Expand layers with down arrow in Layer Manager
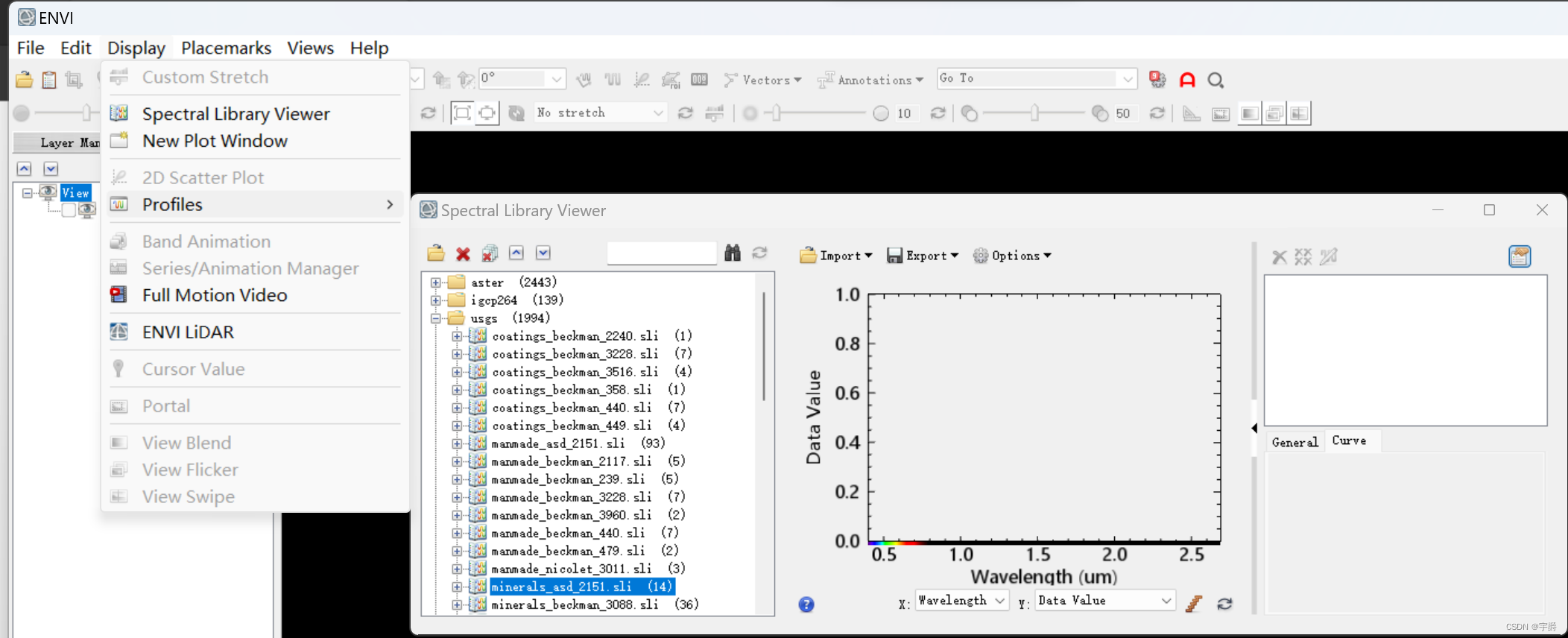1568x638 pixels. [51, 168]
